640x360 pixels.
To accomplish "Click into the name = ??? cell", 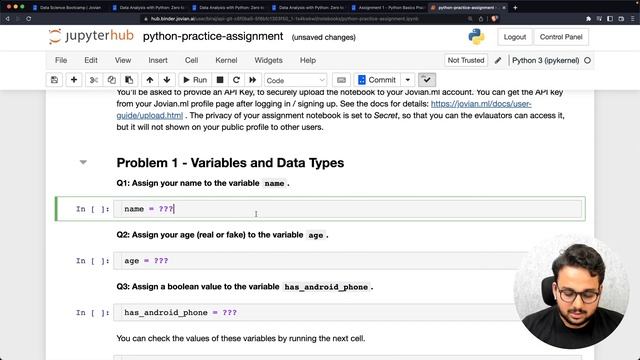I will coord(348,209).
